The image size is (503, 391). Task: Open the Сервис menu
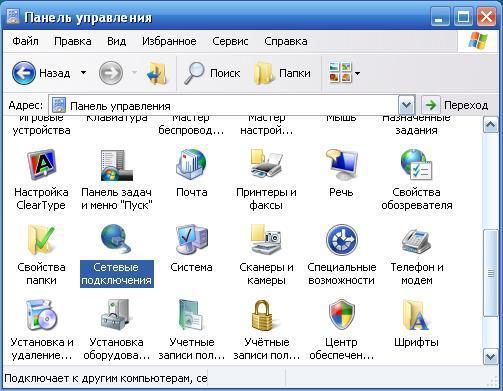230,41
